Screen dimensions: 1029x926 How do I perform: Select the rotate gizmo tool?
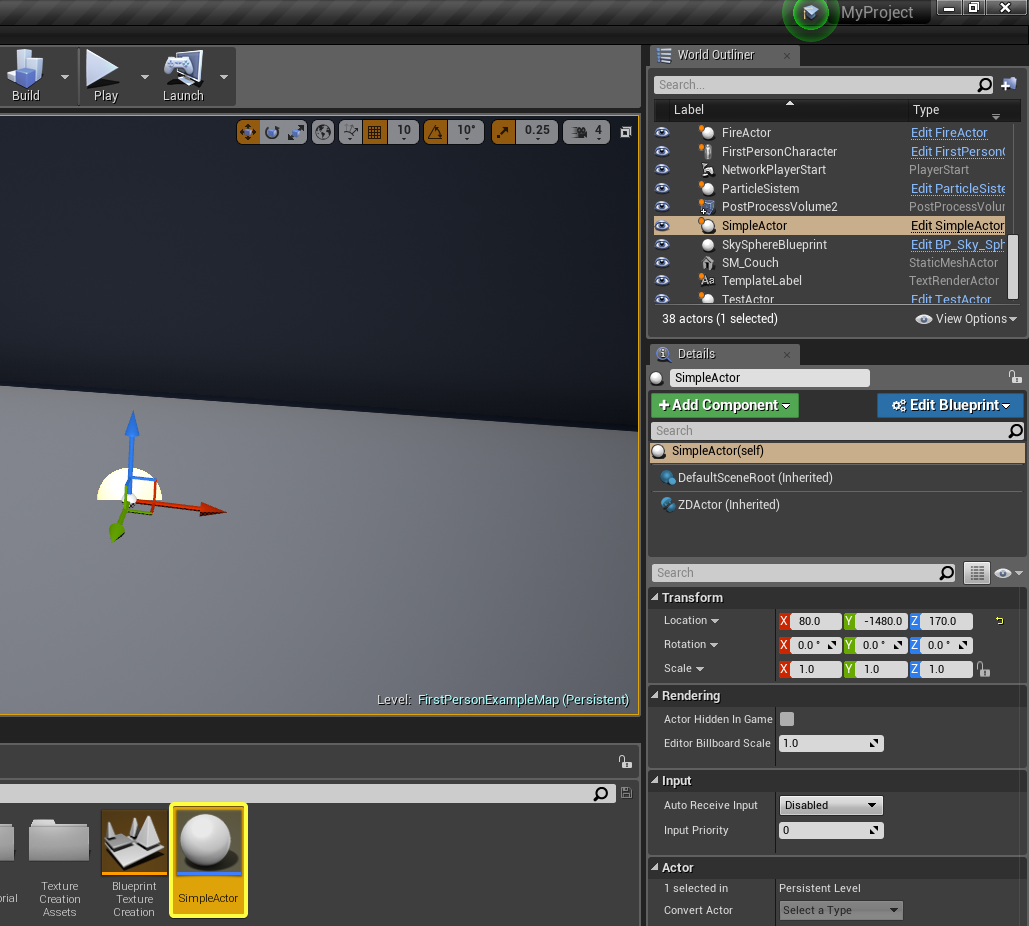[272, 131]
